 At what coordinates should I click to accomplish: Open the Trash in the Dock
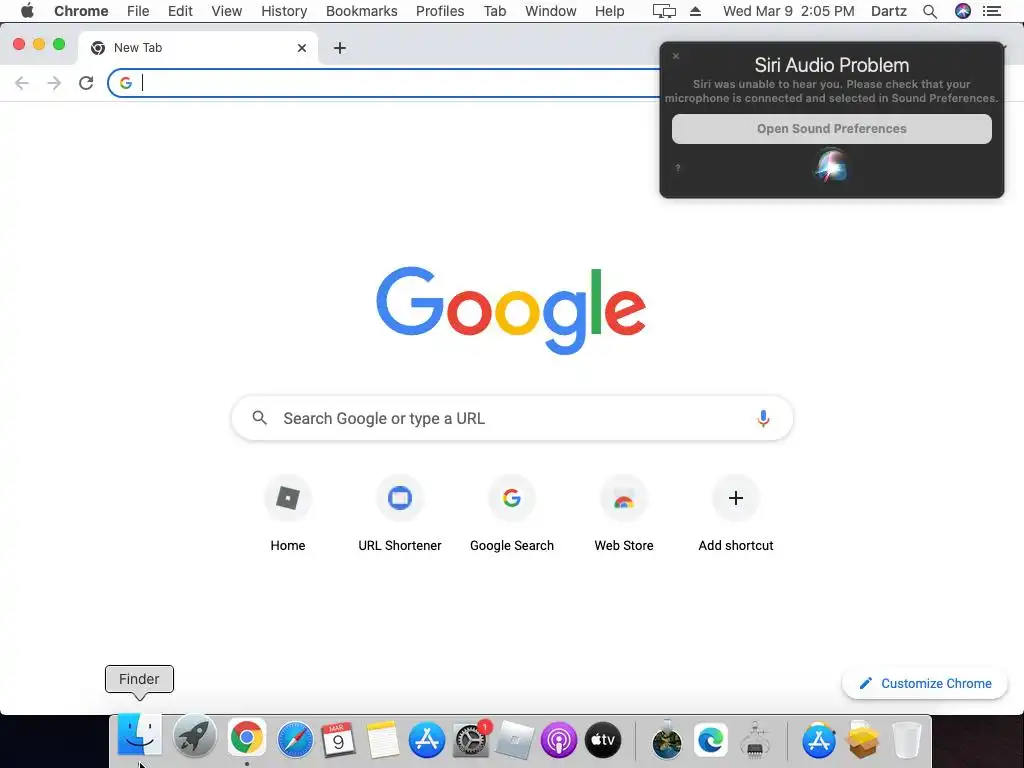point(906,740)
